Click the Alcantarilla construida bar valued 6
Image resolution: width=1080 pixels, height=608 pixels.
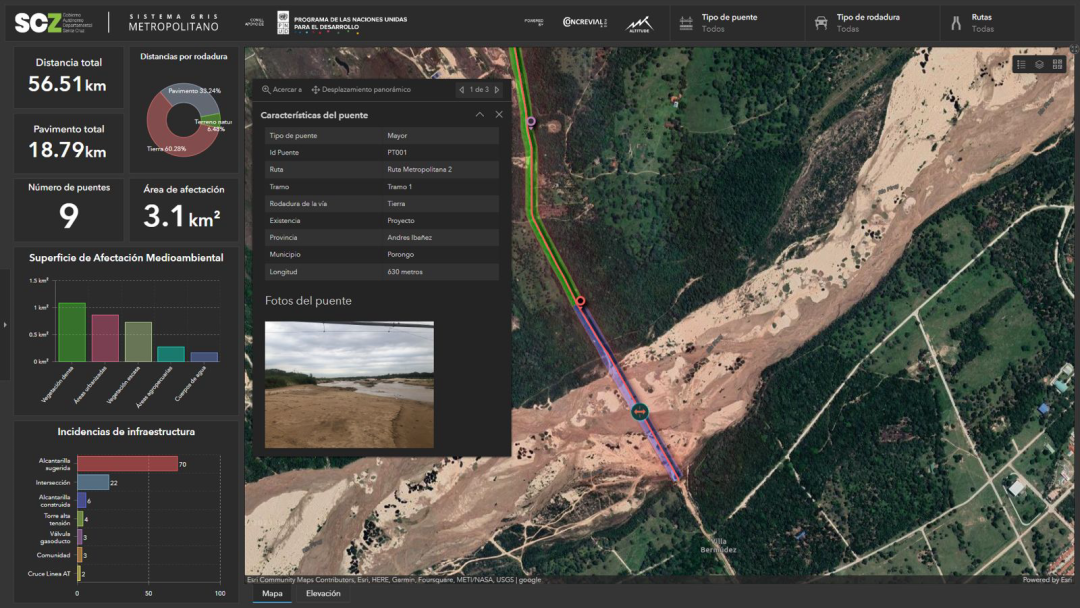point(81,501)
